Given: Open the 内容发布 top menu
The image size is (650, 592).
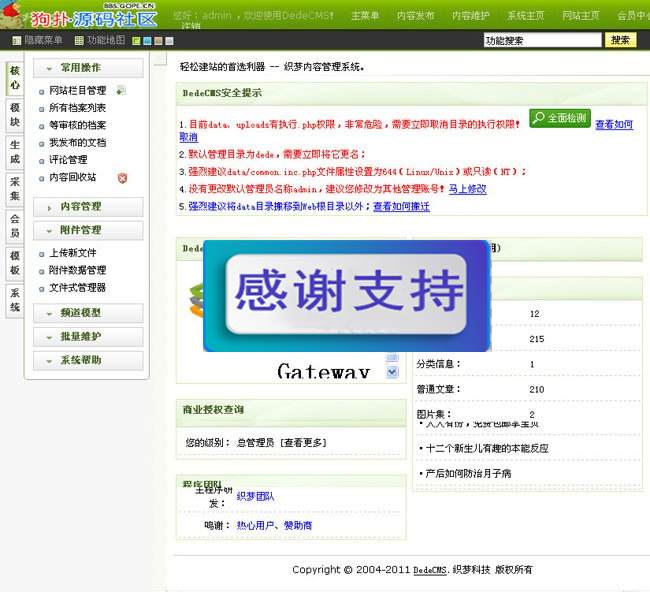Looking at the screenshot, I should (415, 16).
